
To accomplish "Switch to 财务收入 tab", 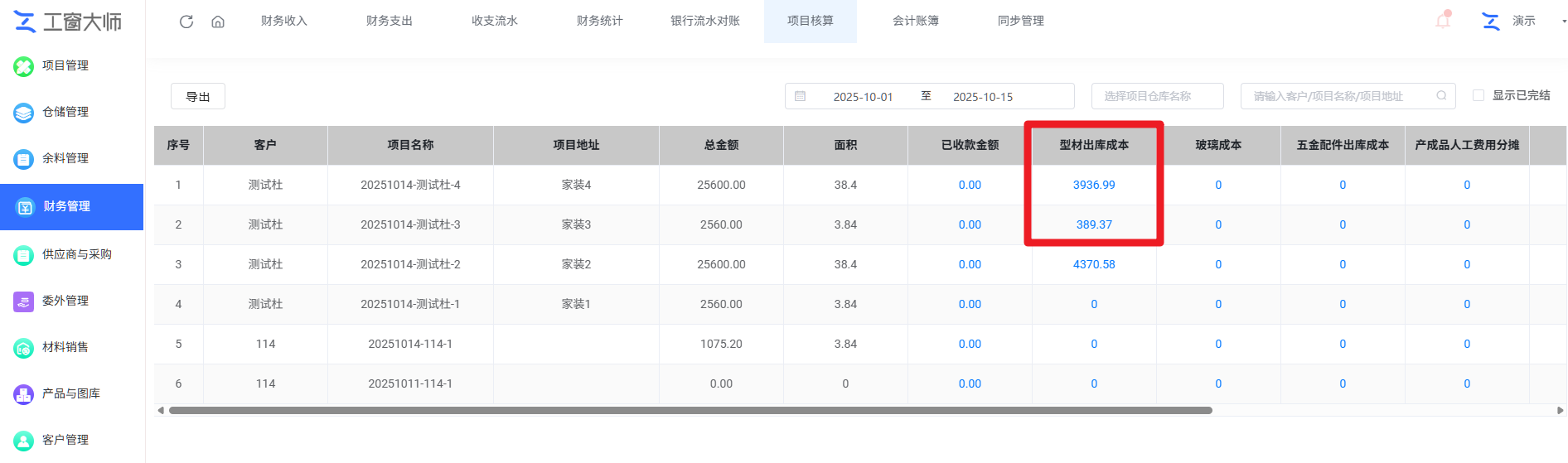I will click(x=284, y=21).
